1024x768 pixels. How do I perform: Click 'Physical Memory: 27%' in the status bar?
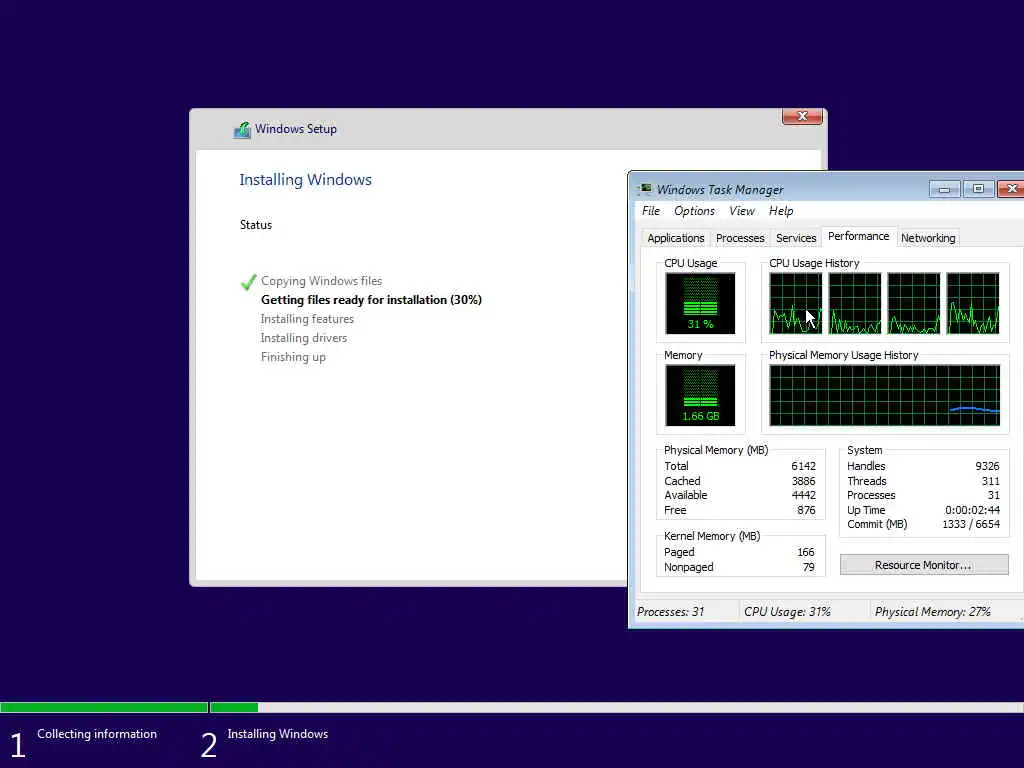(933, 612)
